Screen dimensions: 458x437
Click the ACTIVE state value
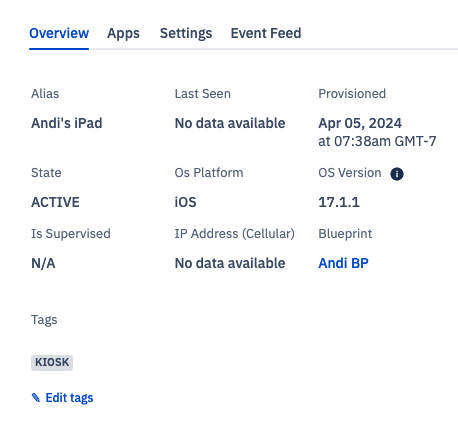55,202
